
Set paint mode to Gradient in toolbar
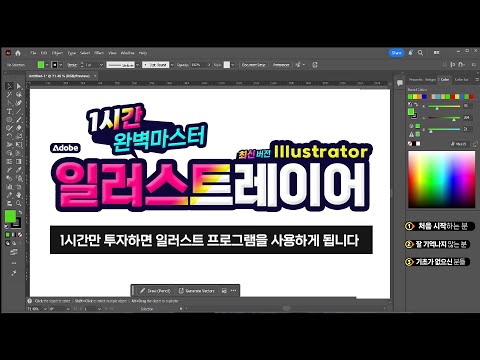14,235
